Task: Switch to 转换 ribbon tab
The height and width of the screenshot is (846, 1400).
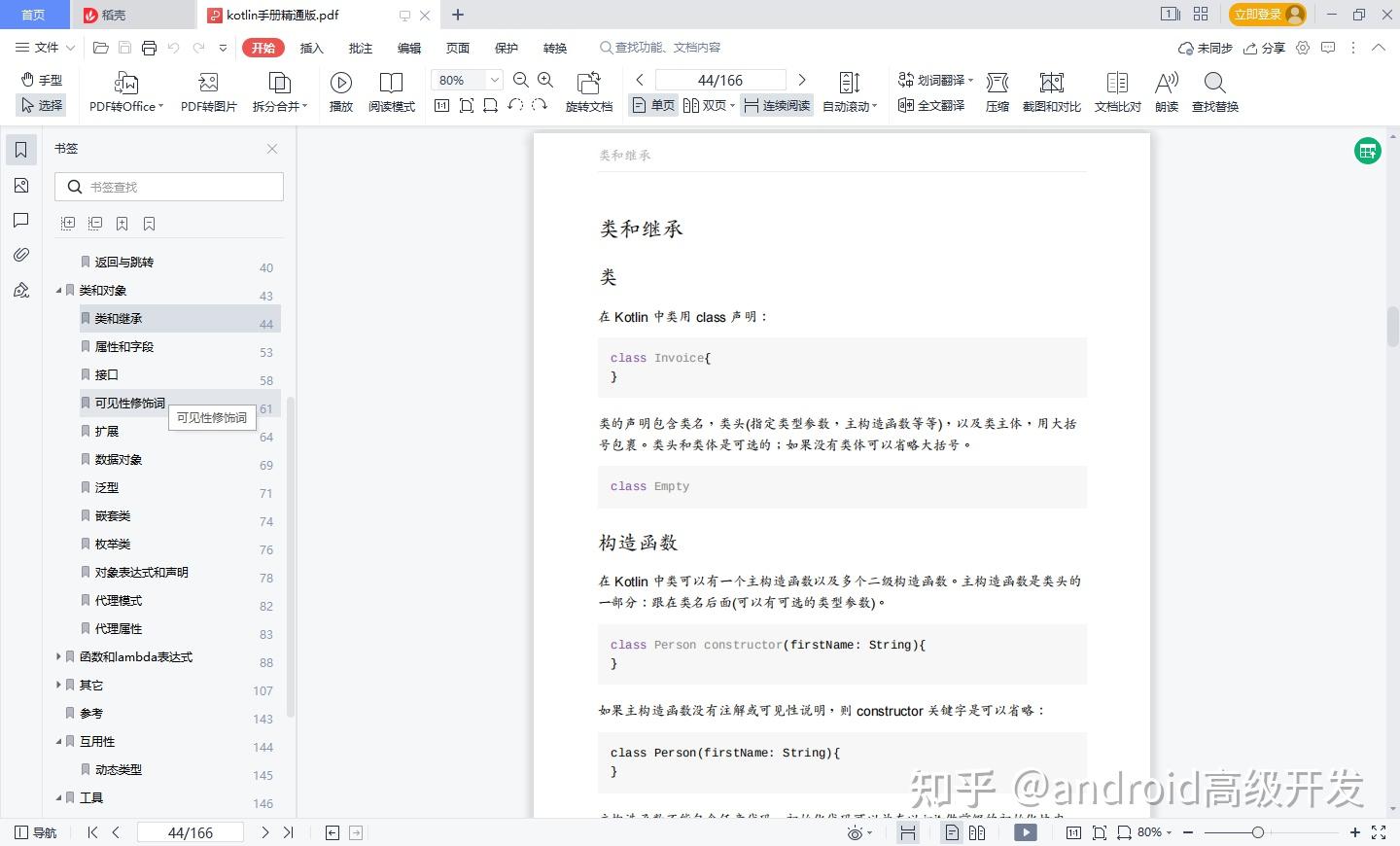Action: pos(554,48)
